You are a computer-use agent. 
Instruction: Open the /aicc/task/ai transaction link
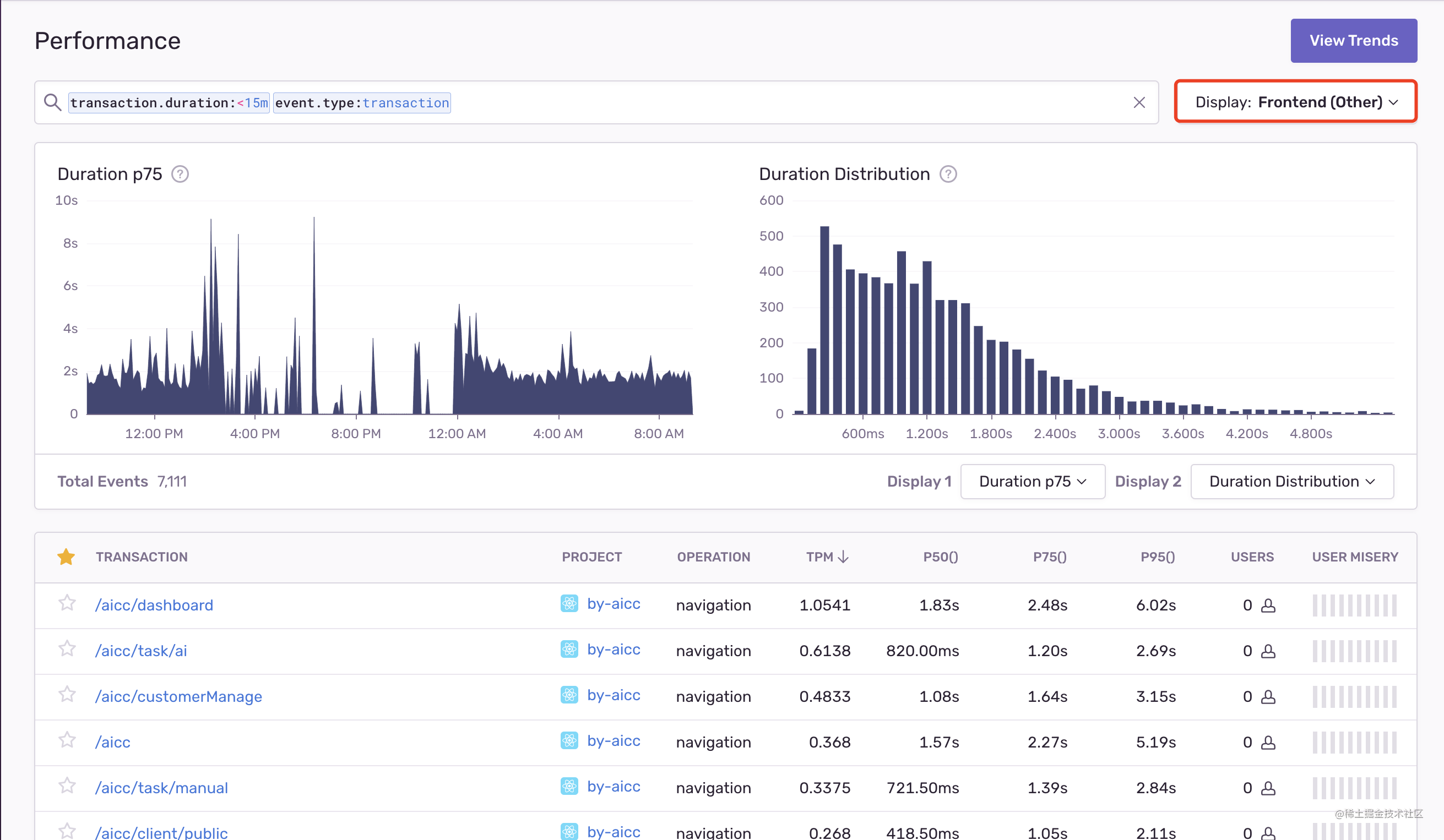141,651
